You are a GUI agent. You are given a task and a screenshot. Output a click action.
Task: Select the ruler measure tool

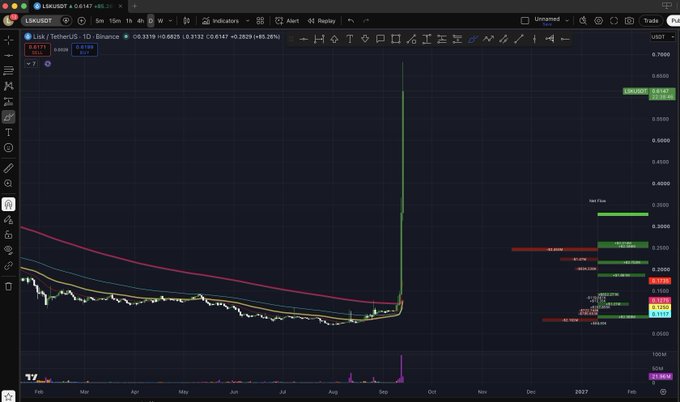(x=8, y=168)
